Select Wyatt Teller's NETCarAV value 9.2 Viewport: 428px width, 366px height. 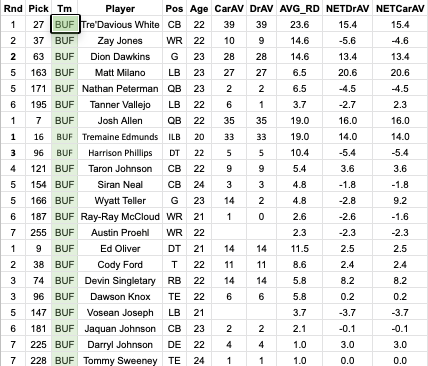(400, 201)
